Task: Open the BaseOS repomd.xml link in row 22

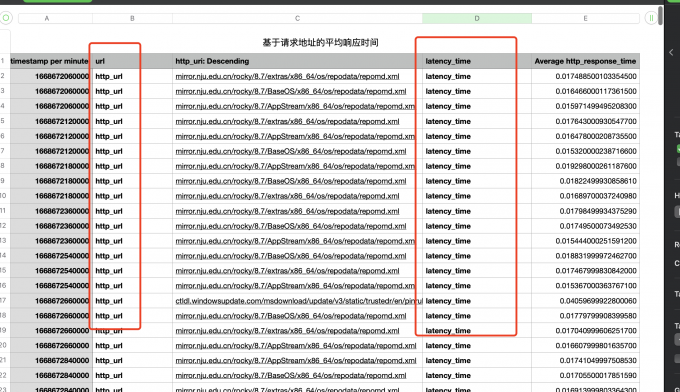Action: (x=291, y=376)
